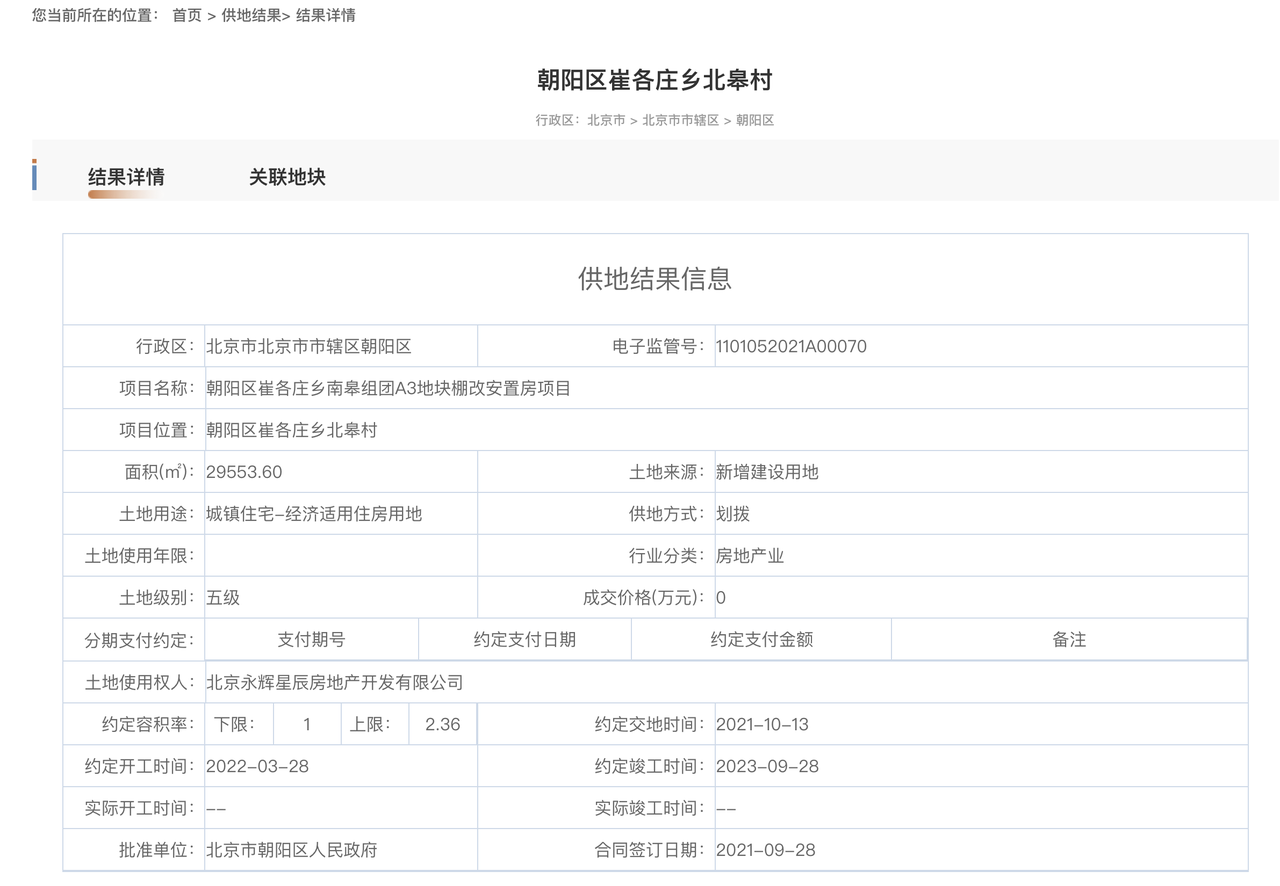Click 朝阳区 in the 行政区 path

click(755, 120)
